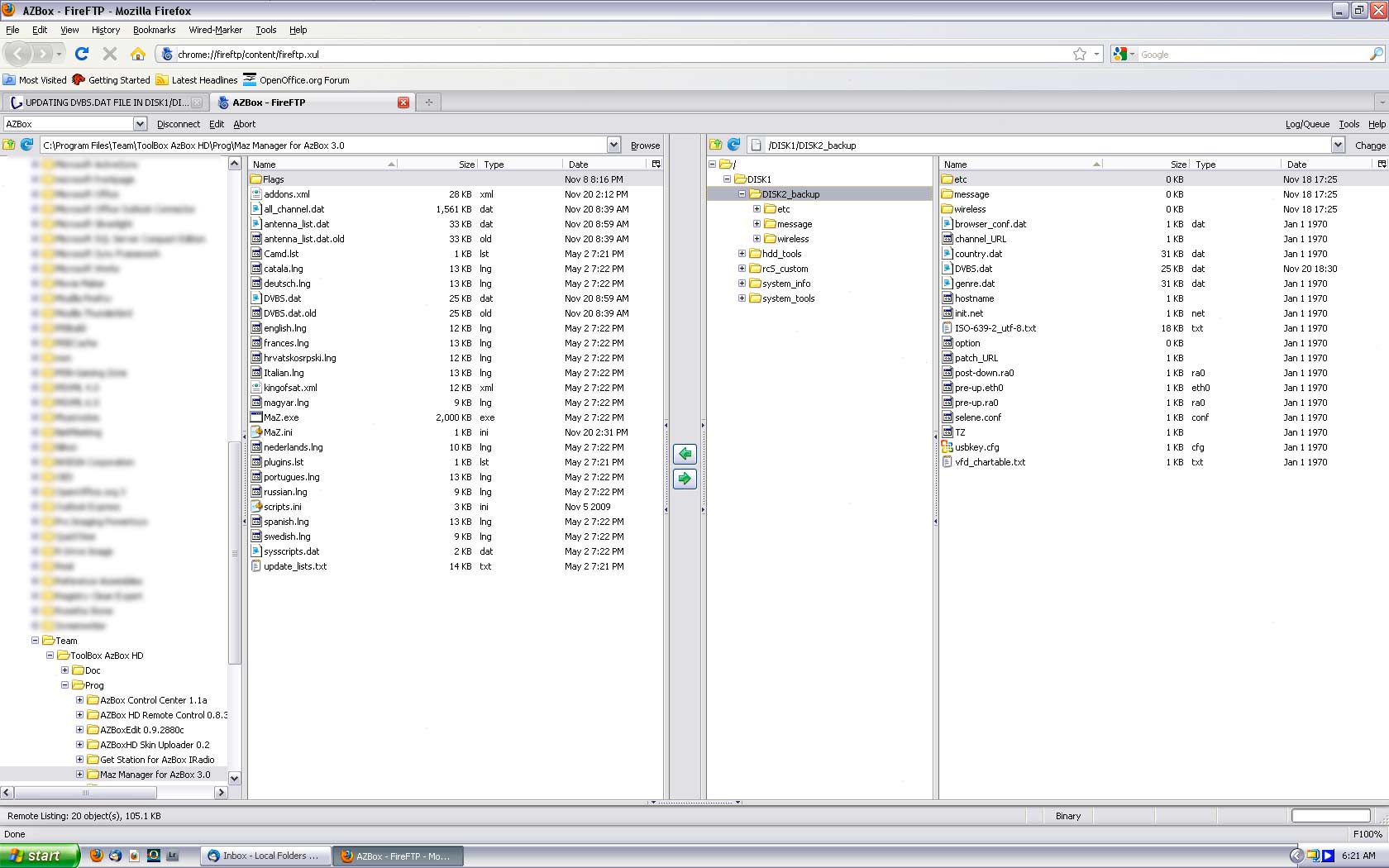The height and width of the screenshot is (868, 1389).
Task: Expand the AZBoxEdit 0.9.2880c folder
Action: [x=79, y=730]
